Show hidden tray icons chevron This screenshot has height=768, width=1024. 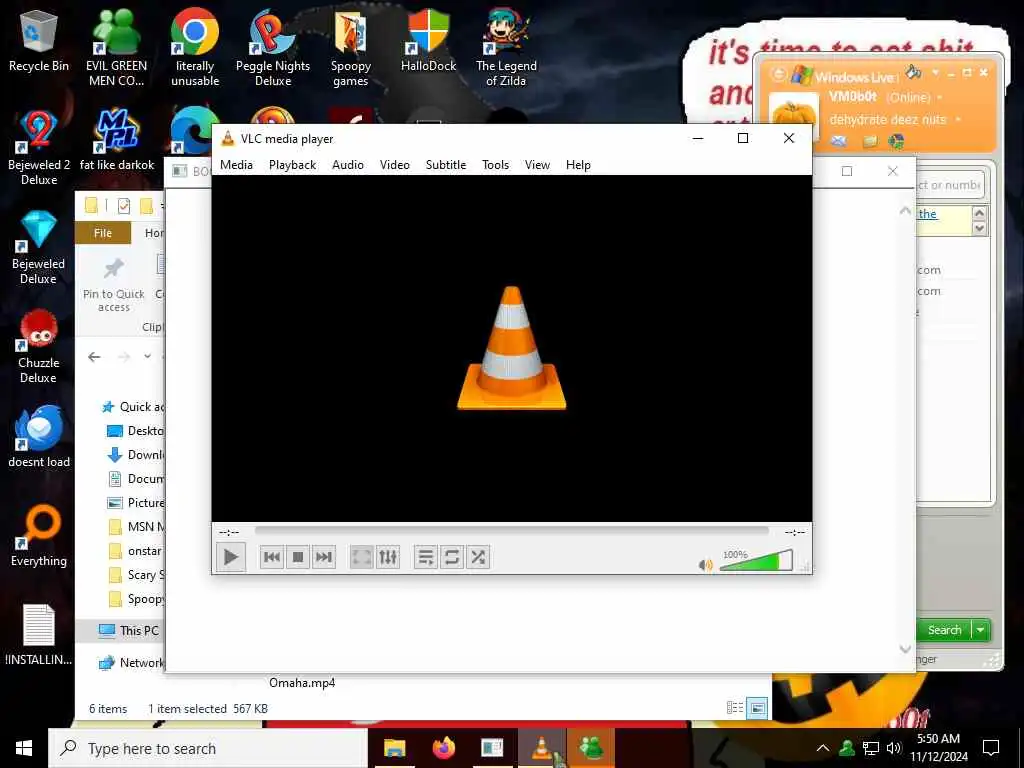(x=823, y=748)
